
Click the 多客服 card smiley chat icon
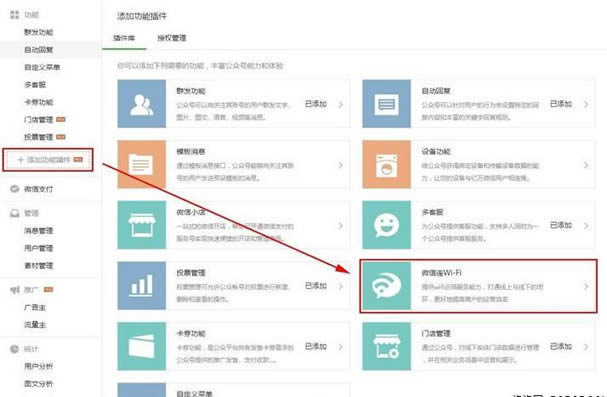tap(386, 225)
